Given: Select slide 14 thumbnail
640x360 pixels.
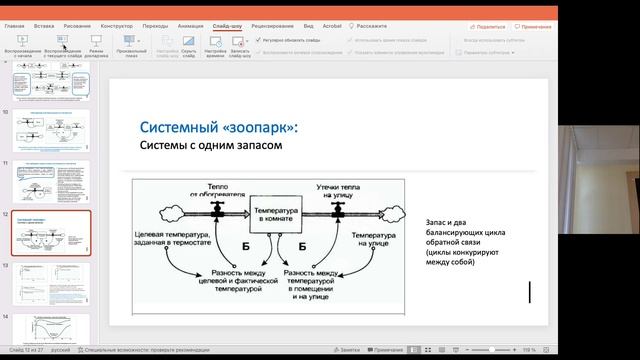Looking at the screenshot, I should click(x=51, y=329).
